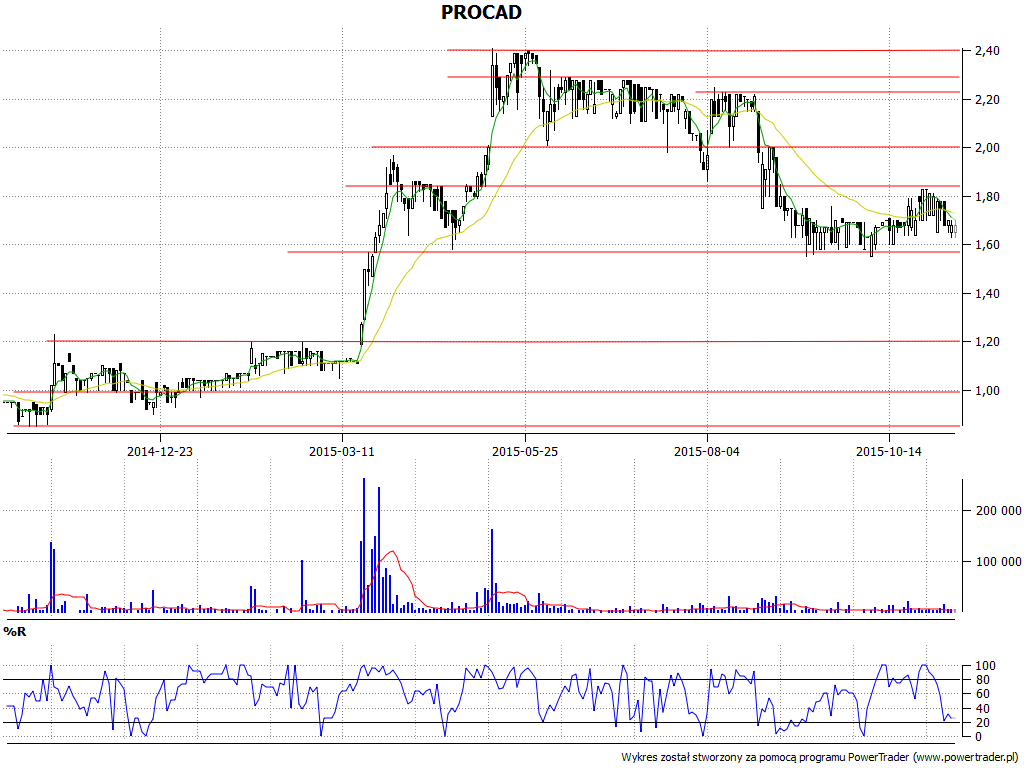Click the 2,00 price axis label

coord(987,148)
